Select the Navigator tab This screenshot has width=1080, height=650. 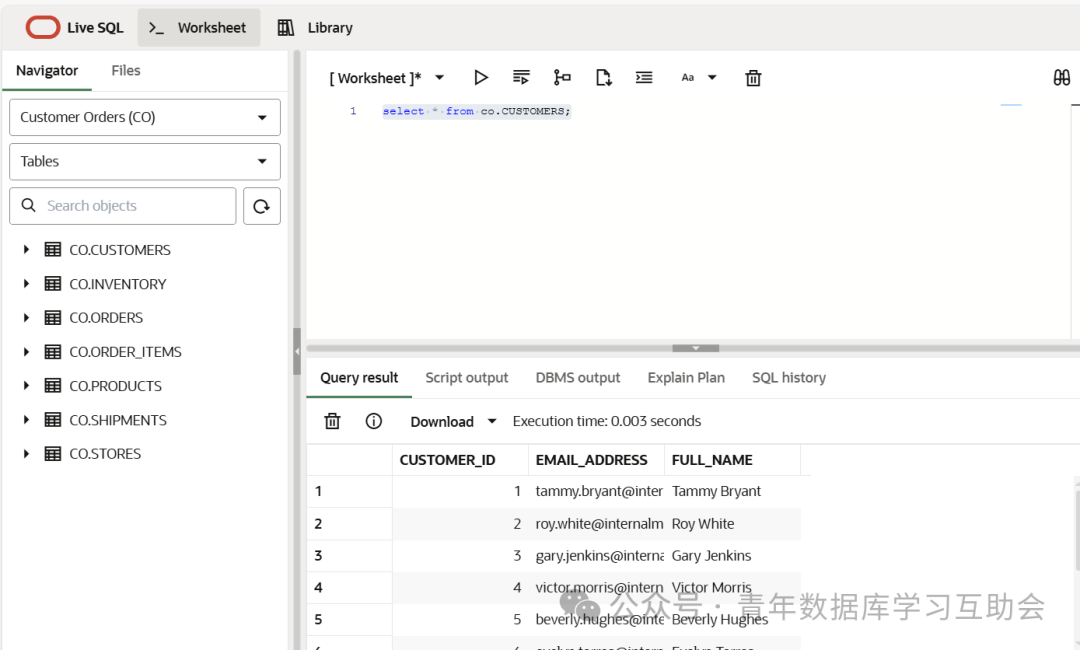tap(47, 70)
